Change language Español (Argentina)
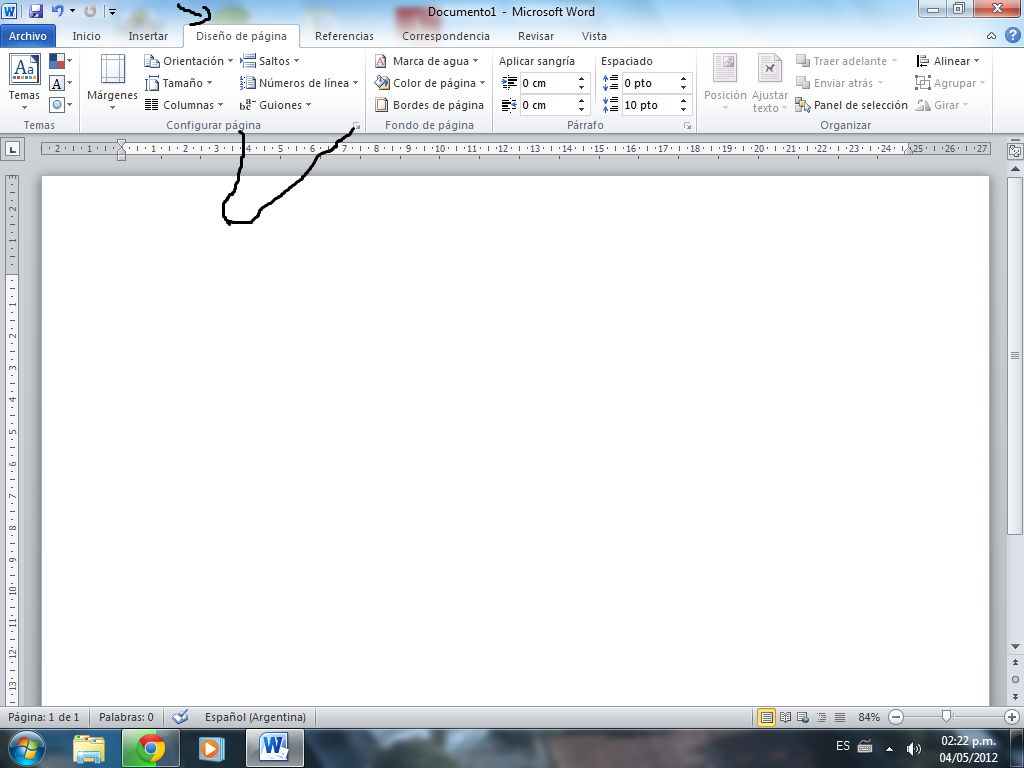The height and width of the screenshot is (768, 1024). pos(255,717)
